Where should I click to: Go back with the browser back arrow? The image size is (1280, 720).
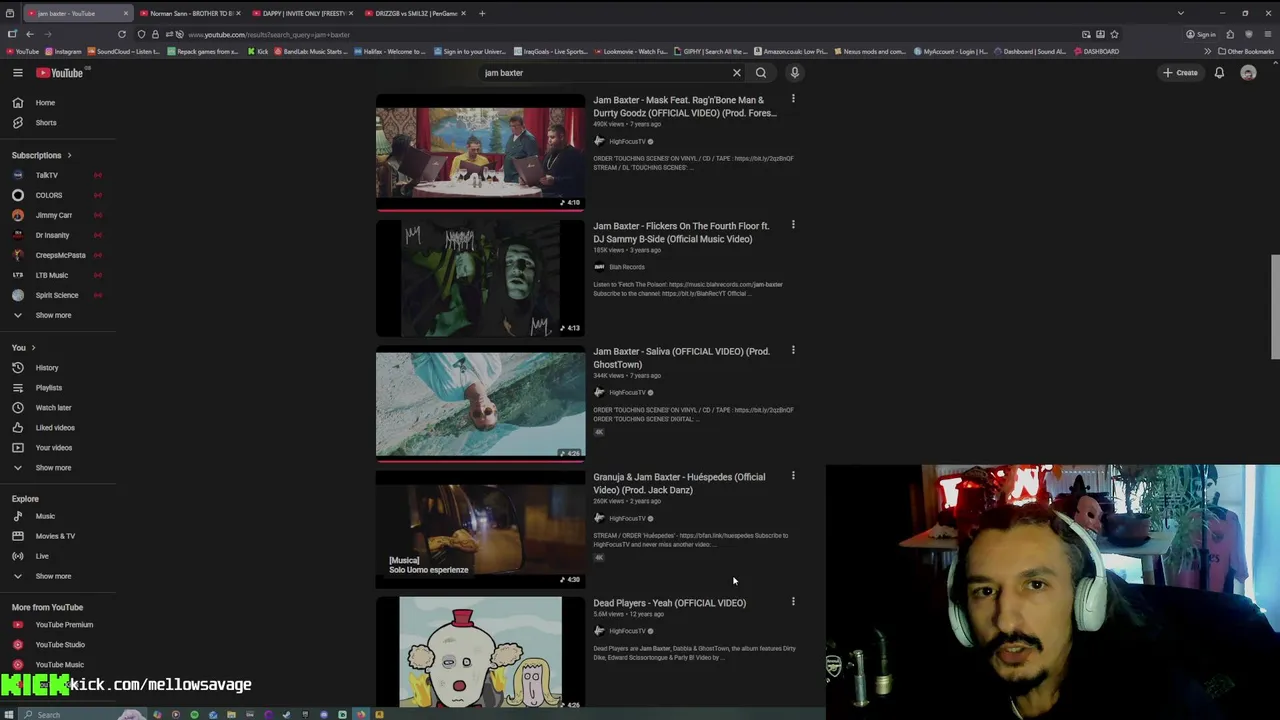pos(30,34)
